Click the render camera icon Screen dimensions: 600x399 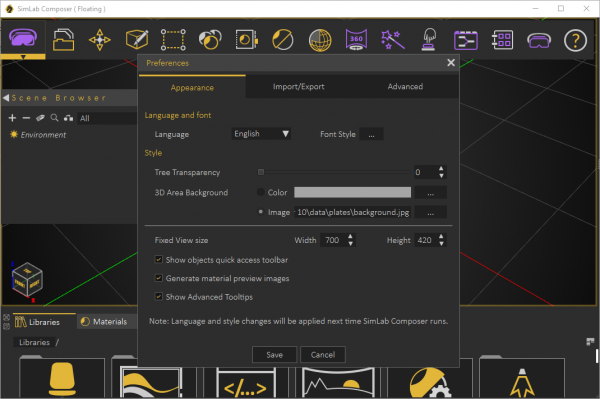246,40
